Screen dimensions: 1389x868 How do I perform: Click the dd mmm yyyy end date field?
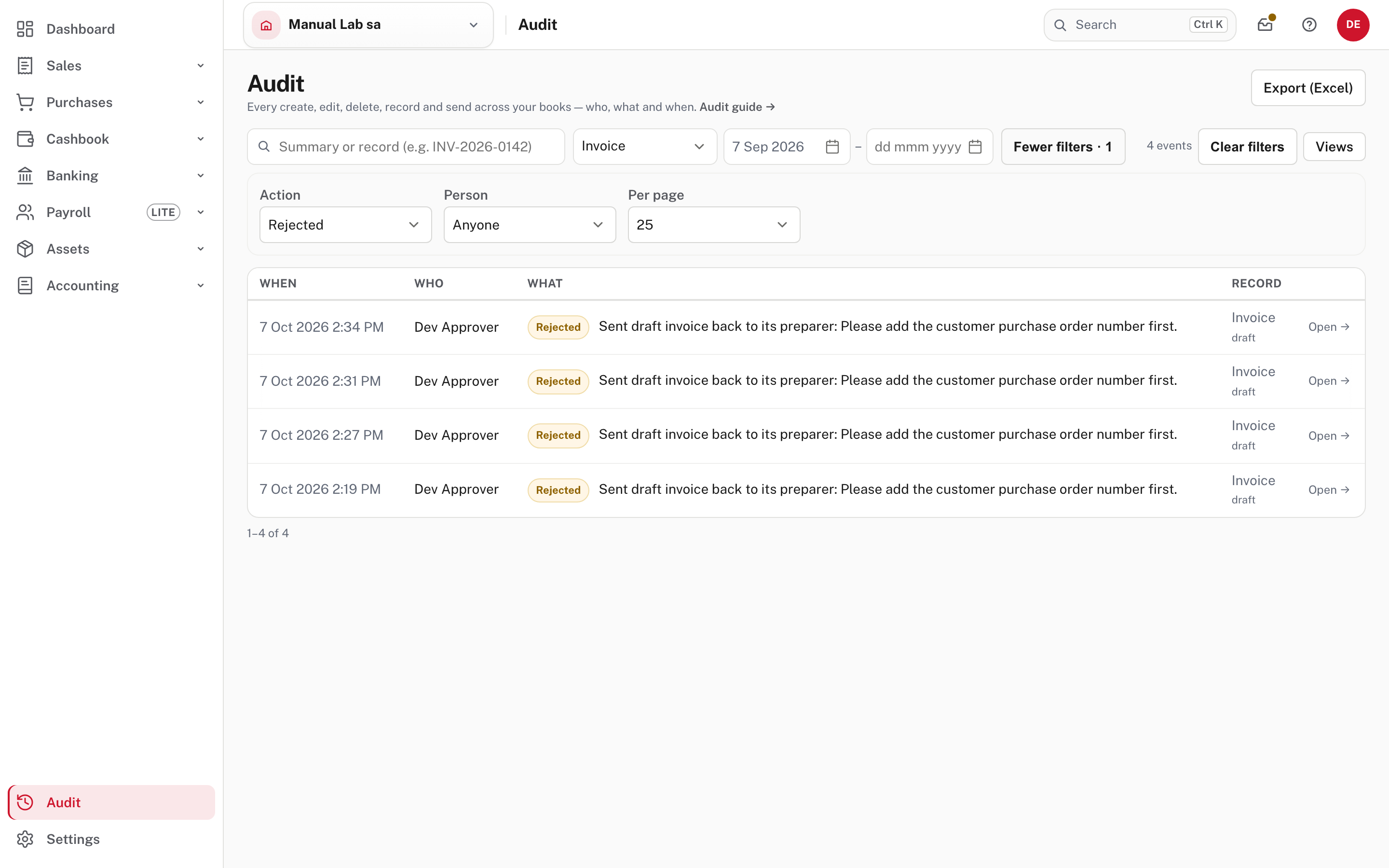click(x=929, y=147)
